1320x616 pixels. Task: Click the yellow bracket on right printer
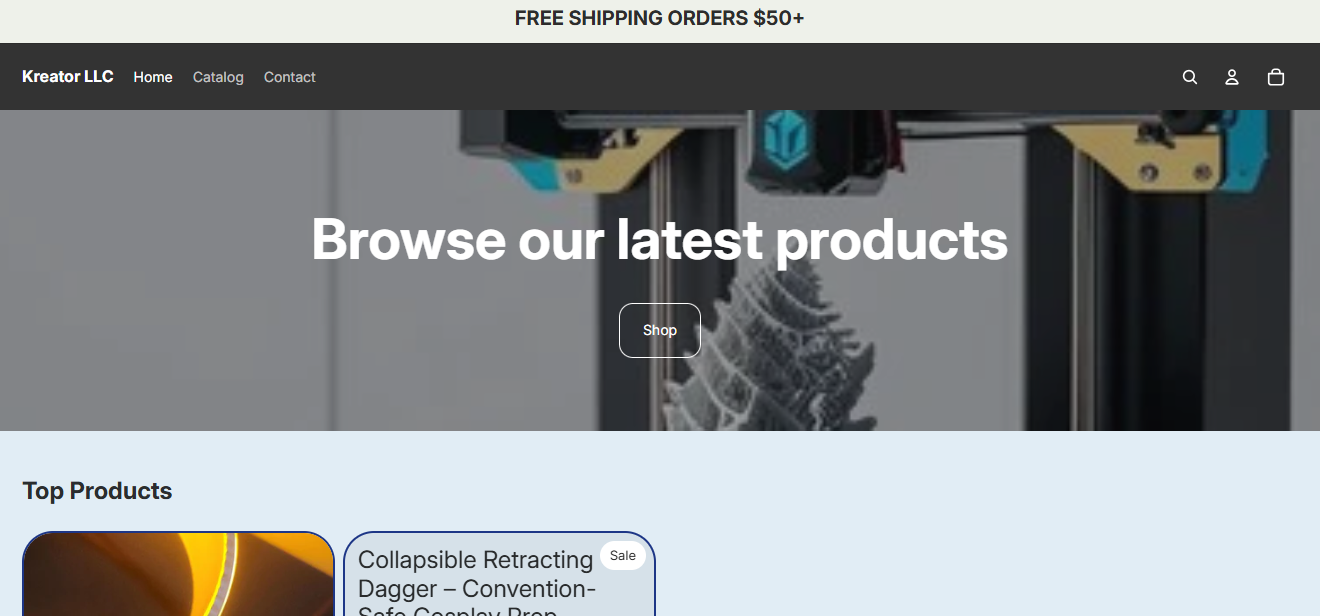(1135, 158)
